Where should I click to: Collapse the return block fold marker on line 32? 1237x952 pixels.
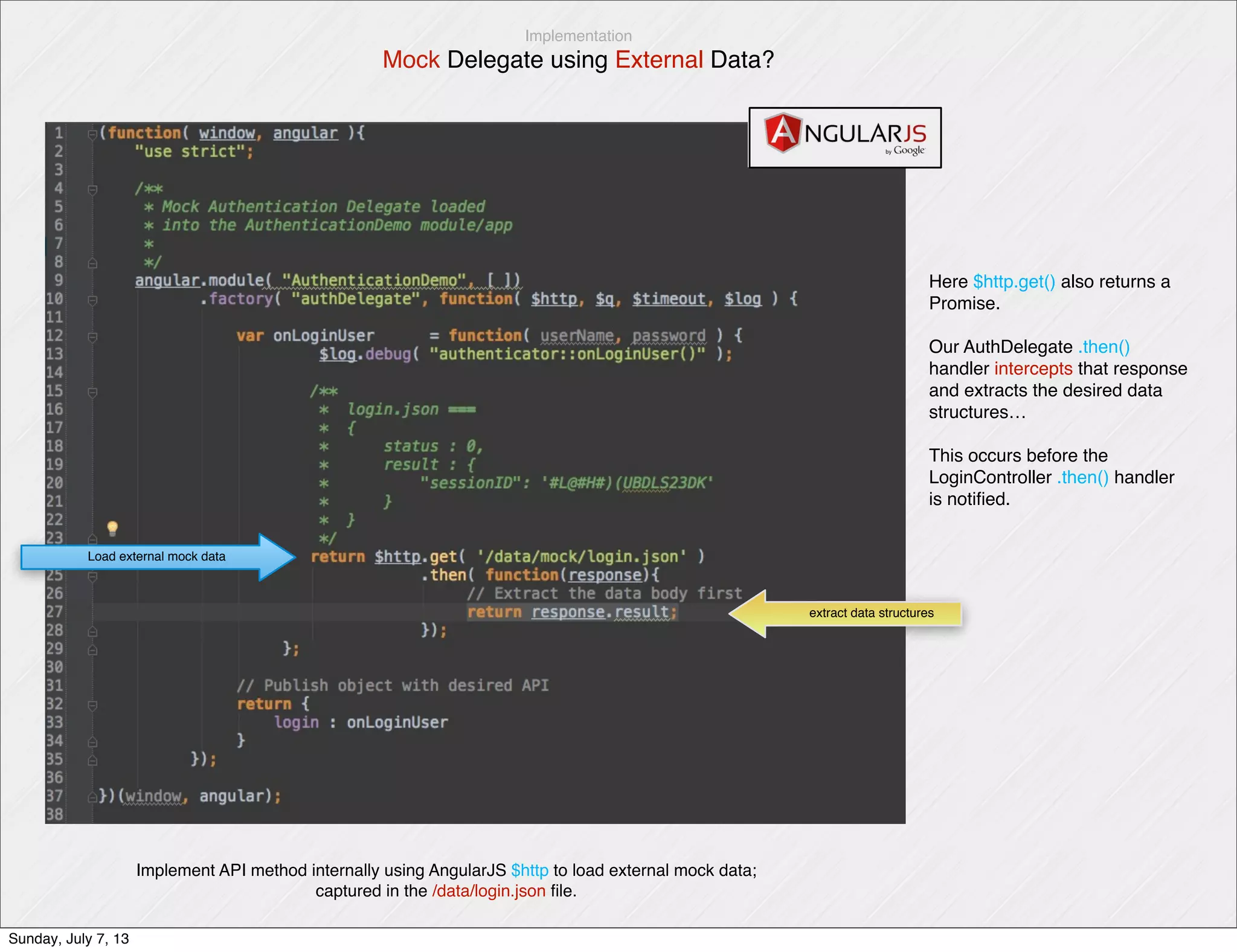point(92,705)
